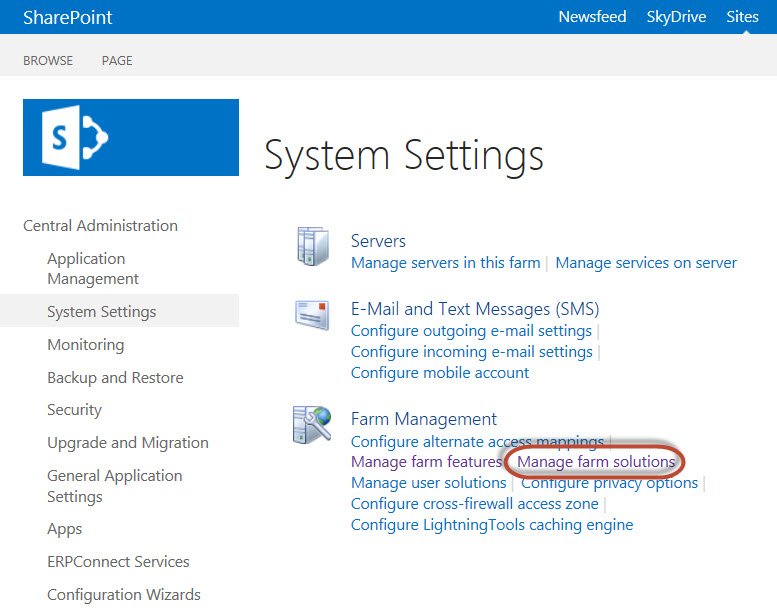Screen dimensions: 777x612
Task: Open Configure LightningTools caching engine
Action: pos(492,525)
